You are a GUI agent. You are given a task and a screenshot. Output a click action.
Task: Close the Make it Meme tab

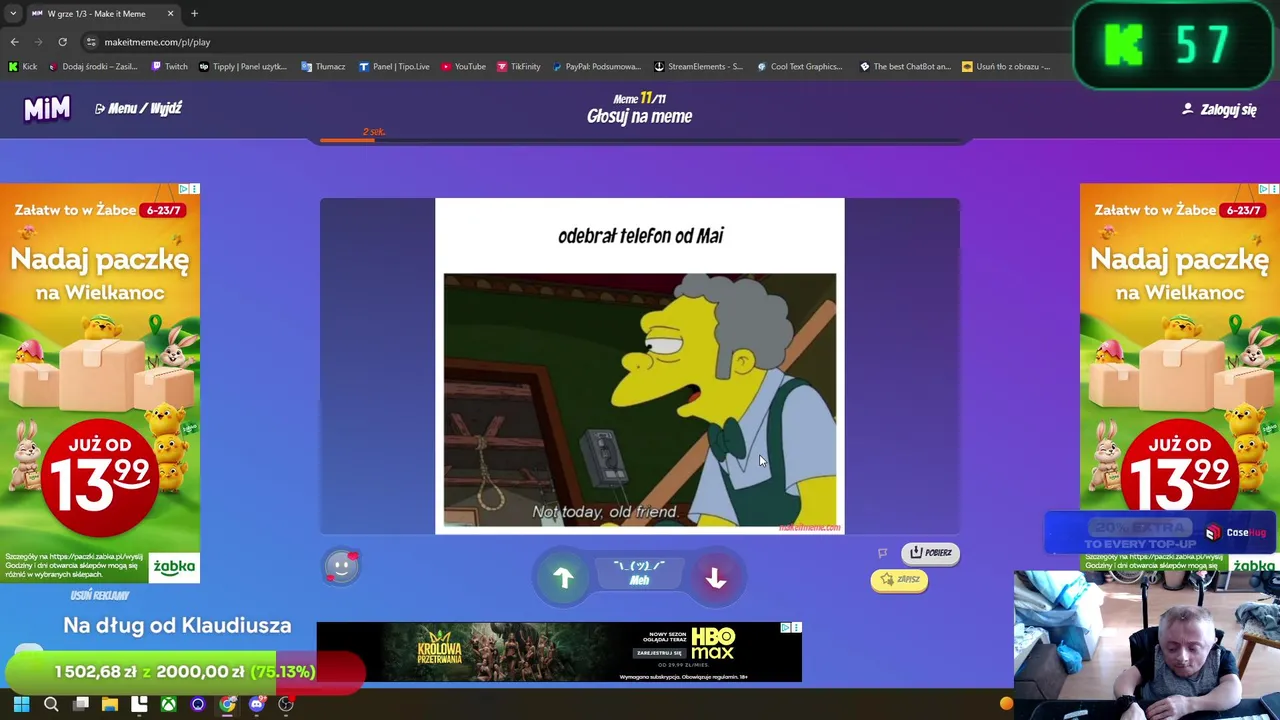click(170, 13)
